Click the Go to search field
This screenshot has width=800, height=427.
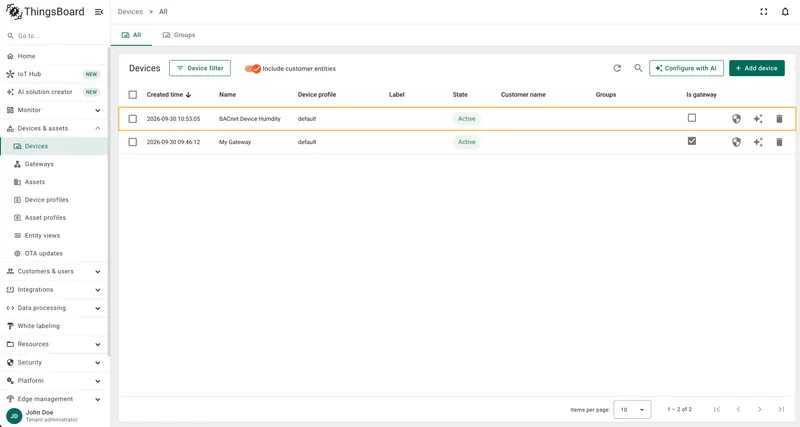[x=56, y=36]
